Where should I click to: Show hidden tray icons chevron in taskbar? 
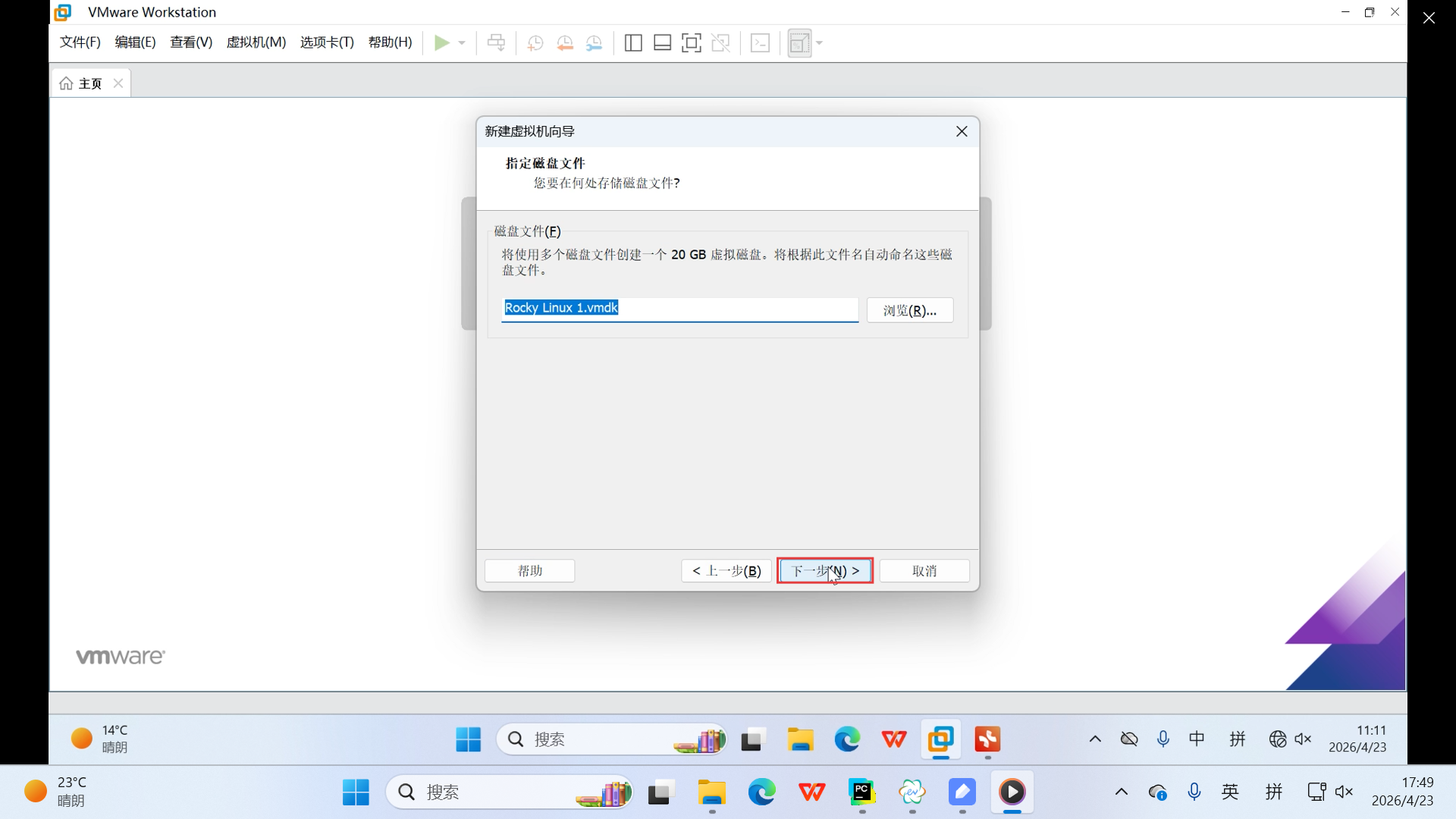click(x=1121, y=792)
